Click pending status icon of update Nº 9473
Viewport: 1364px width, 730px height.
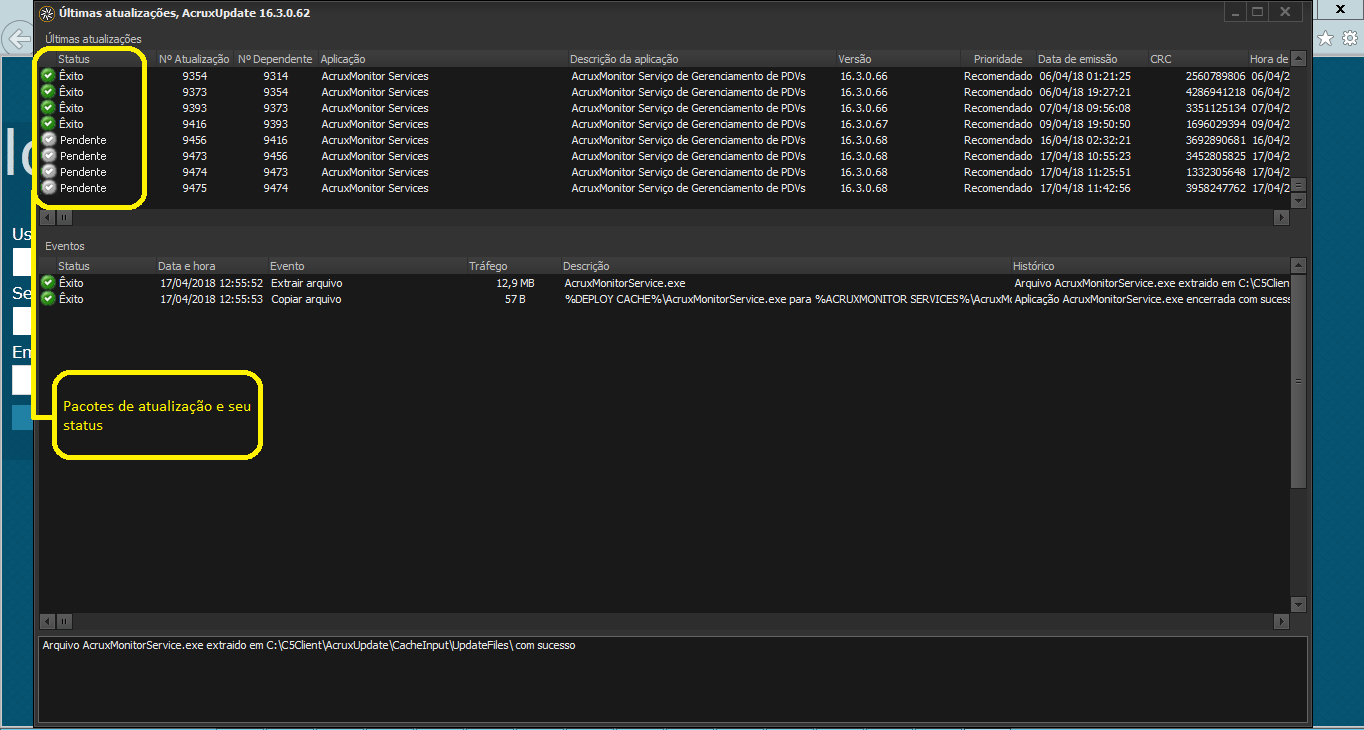(x=48, y=155)
